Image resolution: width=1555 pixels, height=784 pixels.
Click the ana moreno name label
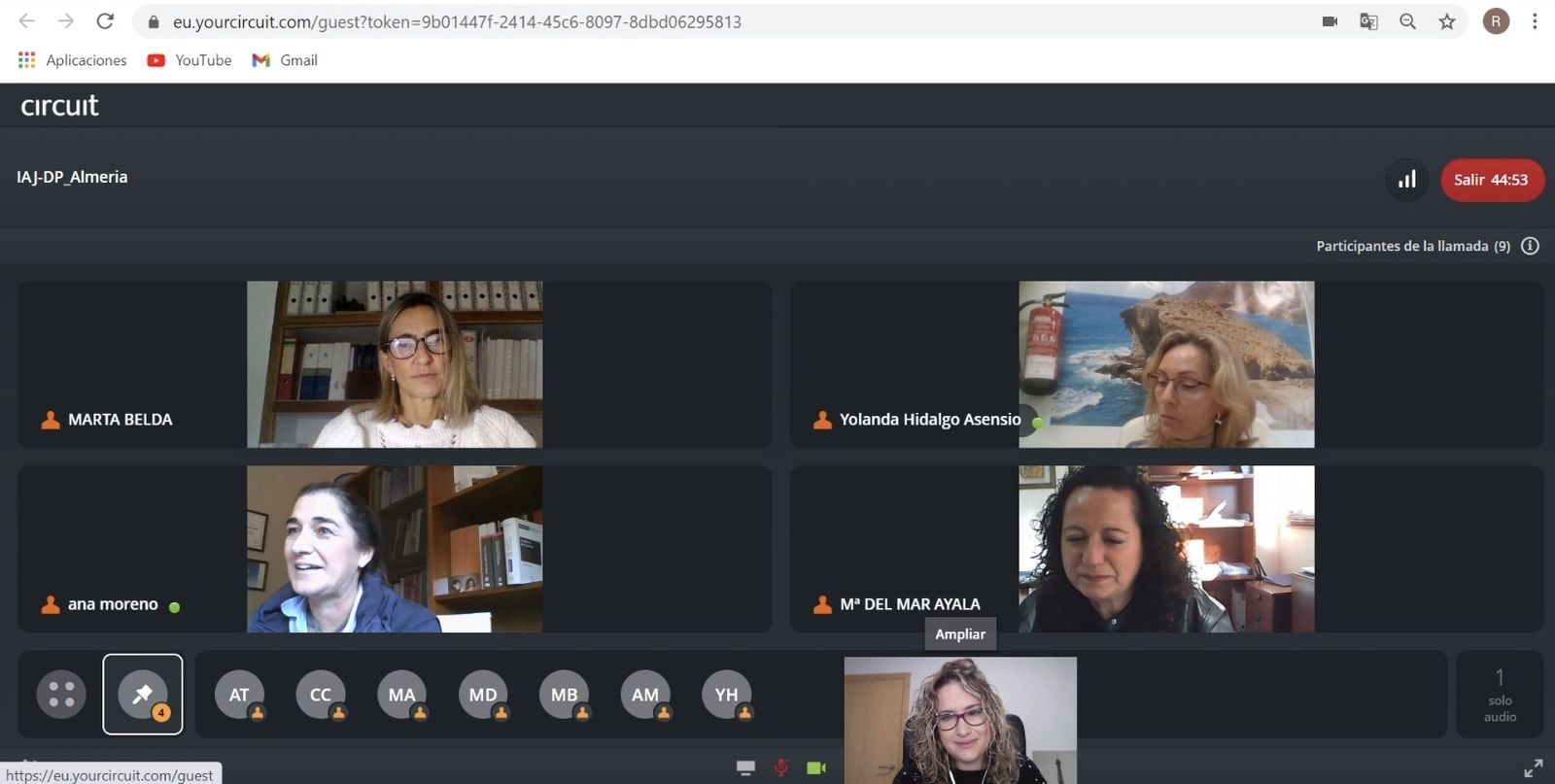pyautogui.click(x=113, y=604)
